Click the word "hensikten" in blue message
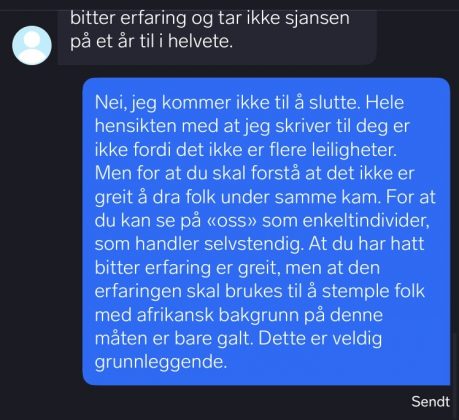The width and height of the screenshot is (459, 420). tap(135, 126)
